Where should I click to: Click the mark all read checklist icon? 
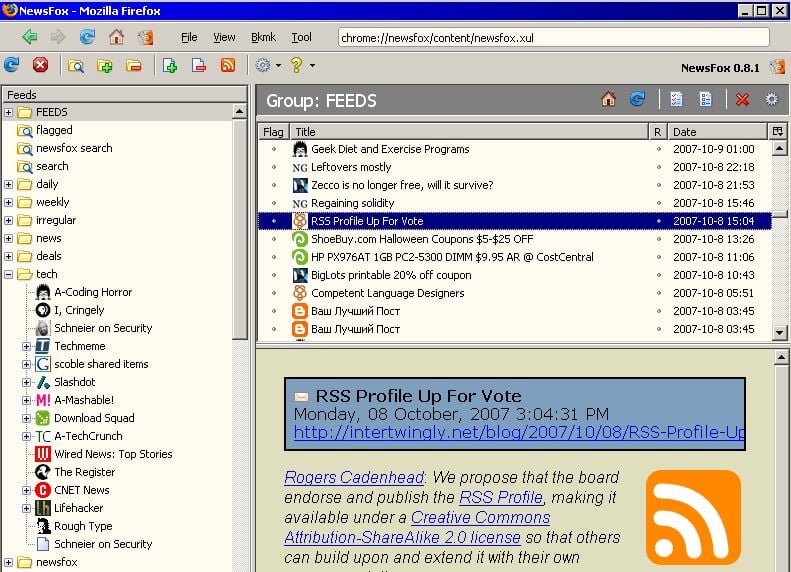pos(676,99)
